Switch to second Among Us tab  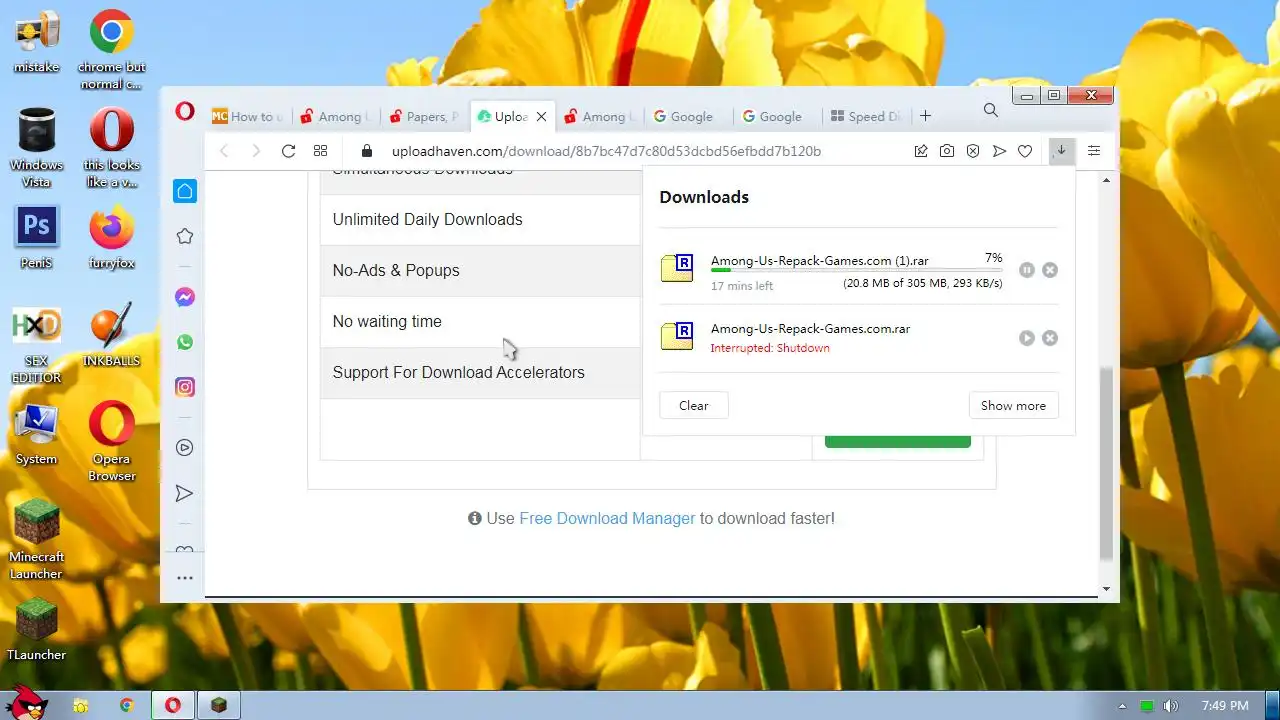coord(600,116)
